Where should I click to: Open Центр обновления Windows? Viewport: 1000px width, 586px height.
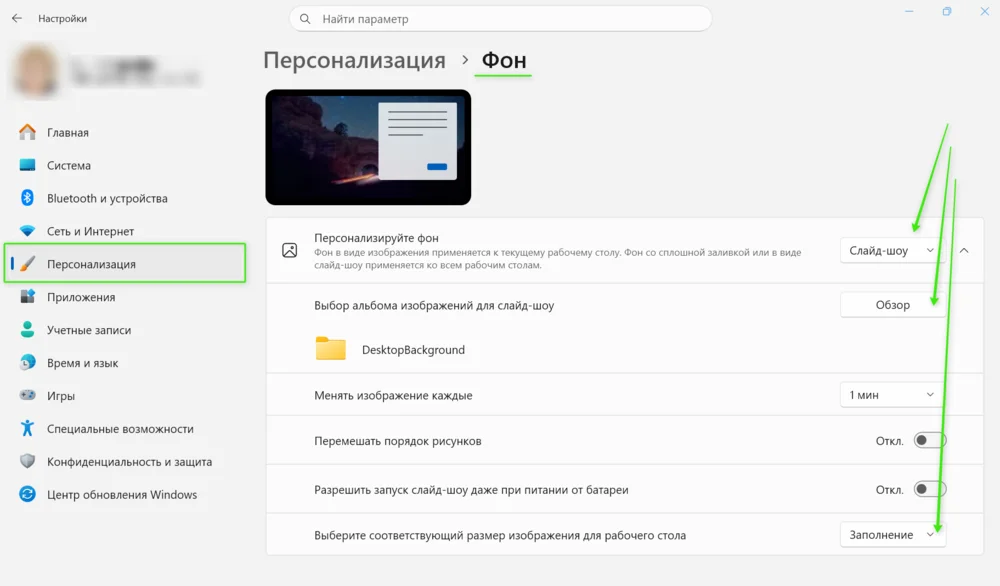pos(125,494)
